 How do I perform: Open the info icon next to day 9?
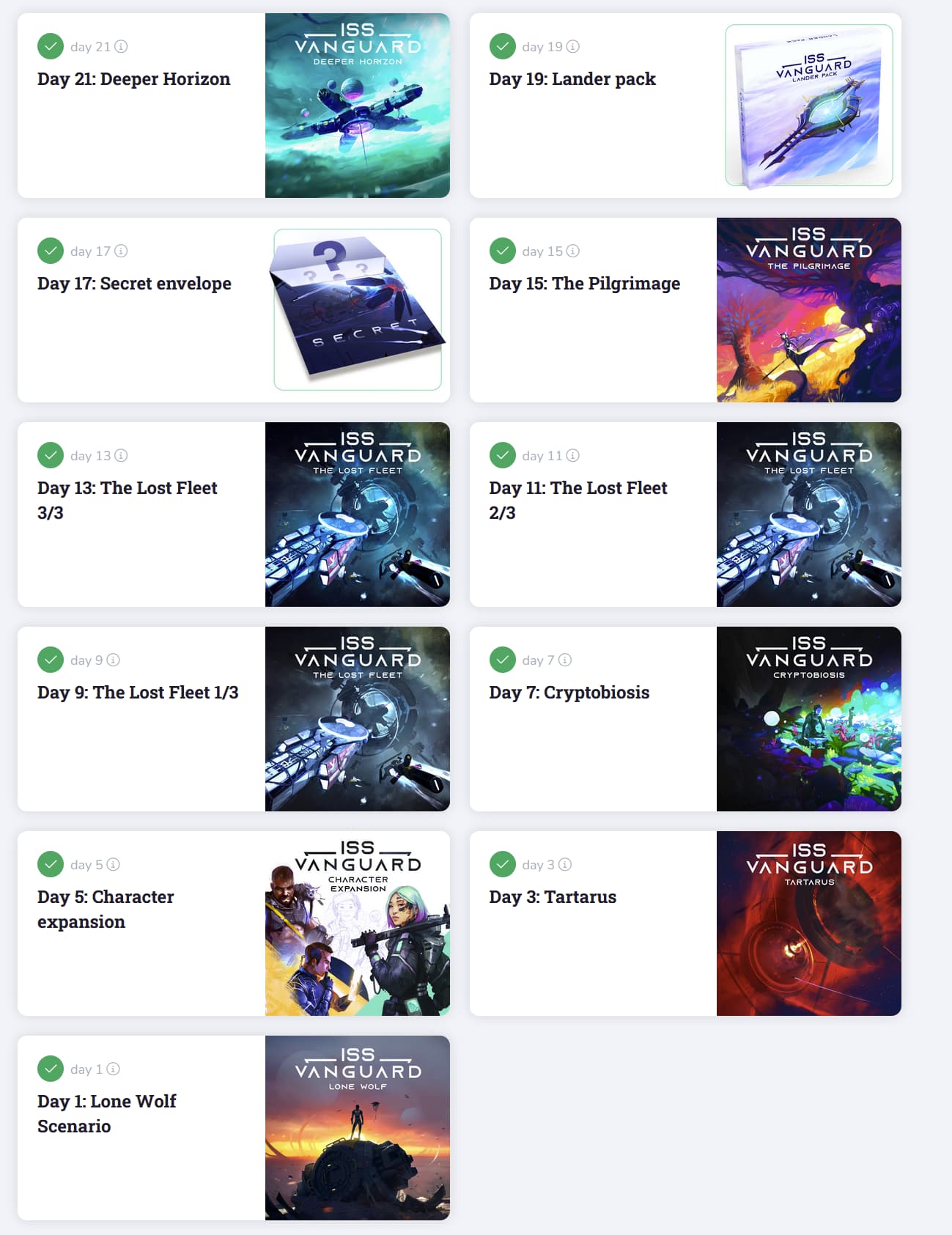113,660
